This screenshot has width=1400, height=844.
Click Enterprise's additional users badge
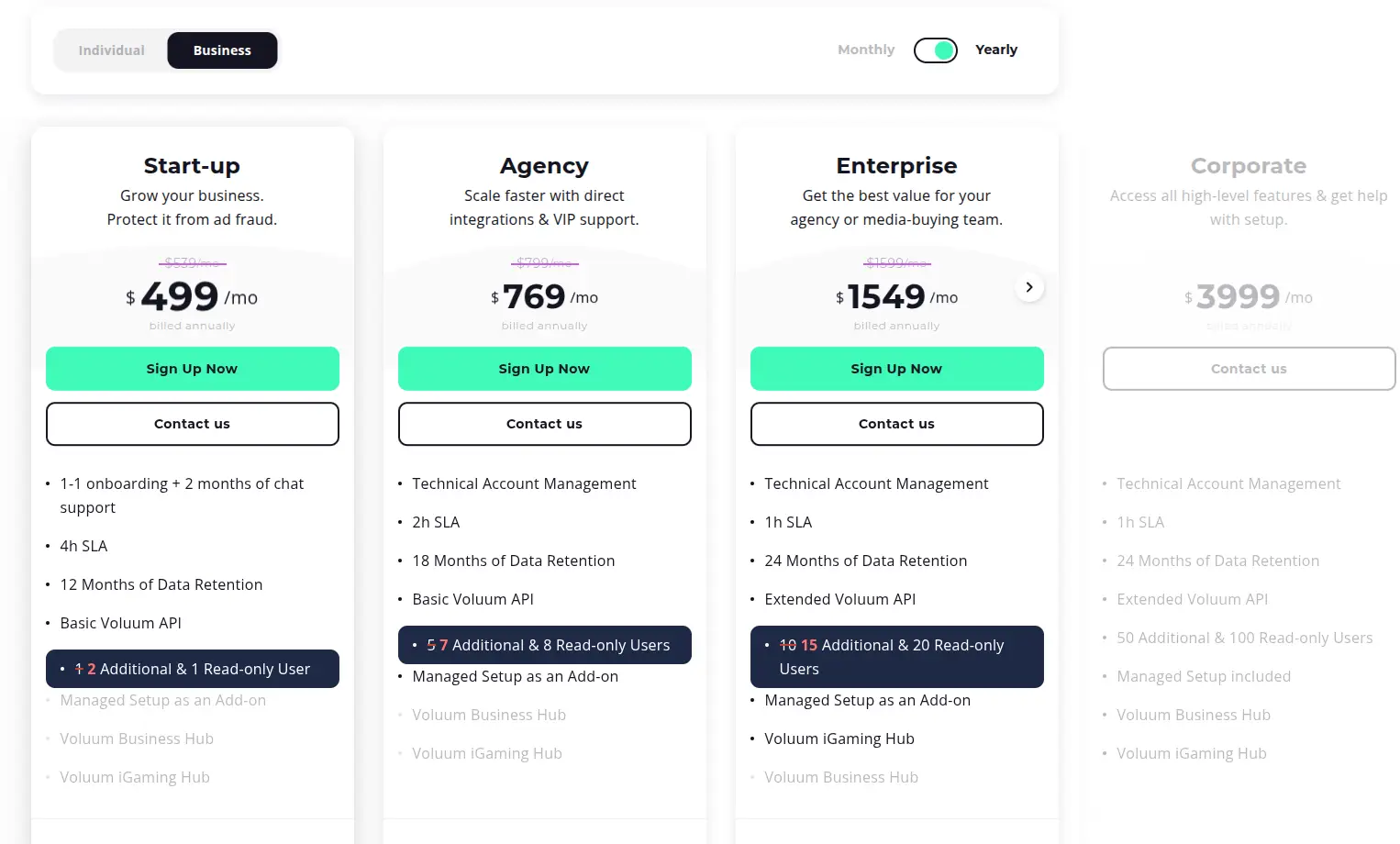[896, 657]
